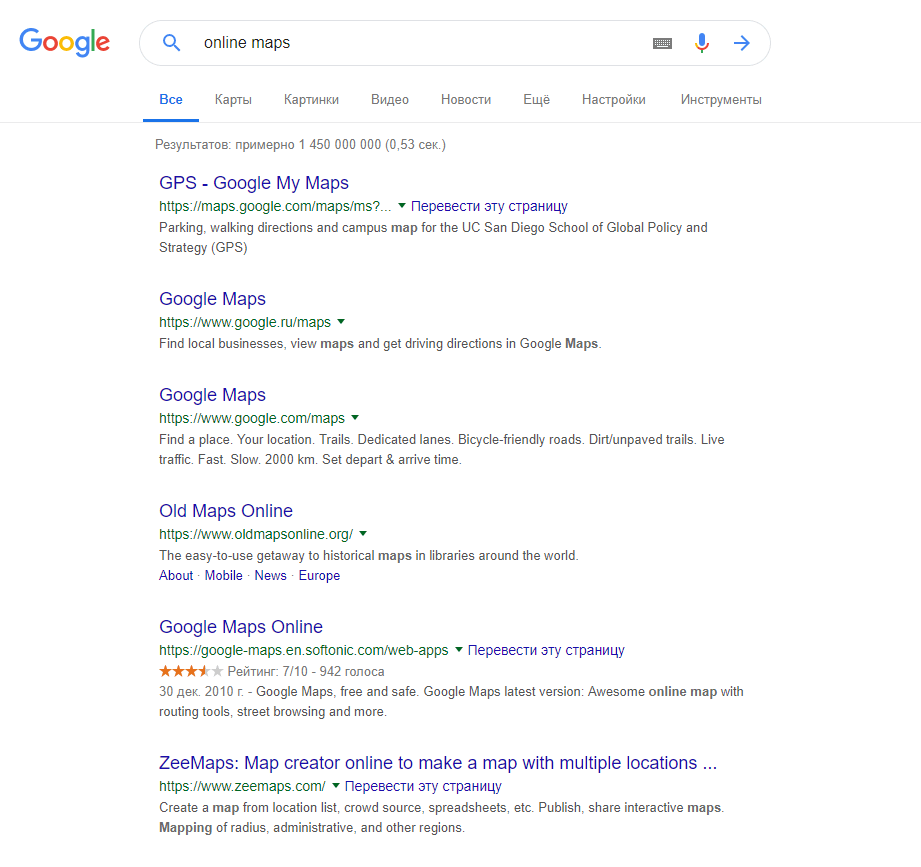Submit search using the blue arrow
Screen dimensions: 921x867
[x=742, y=43]
